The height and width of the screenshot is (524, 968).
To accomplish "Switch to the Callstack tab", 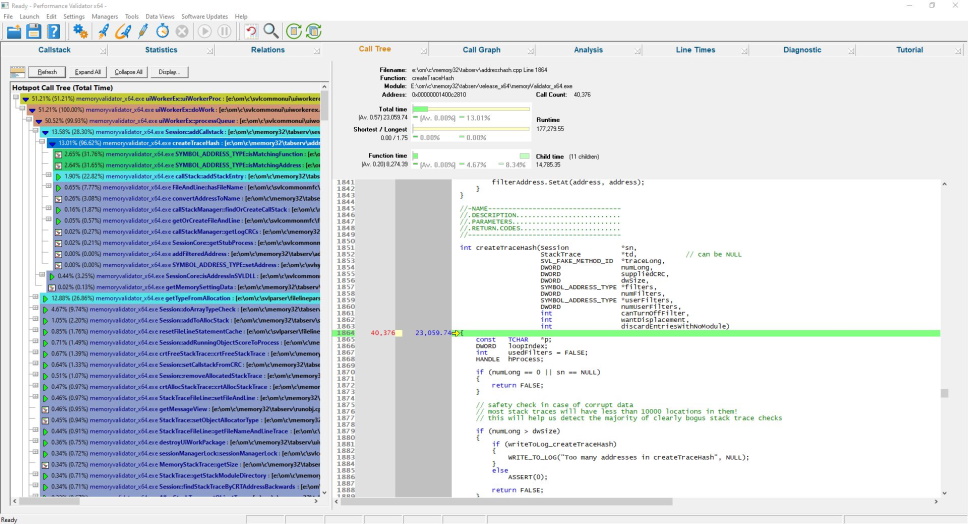I will click(54, 50).
